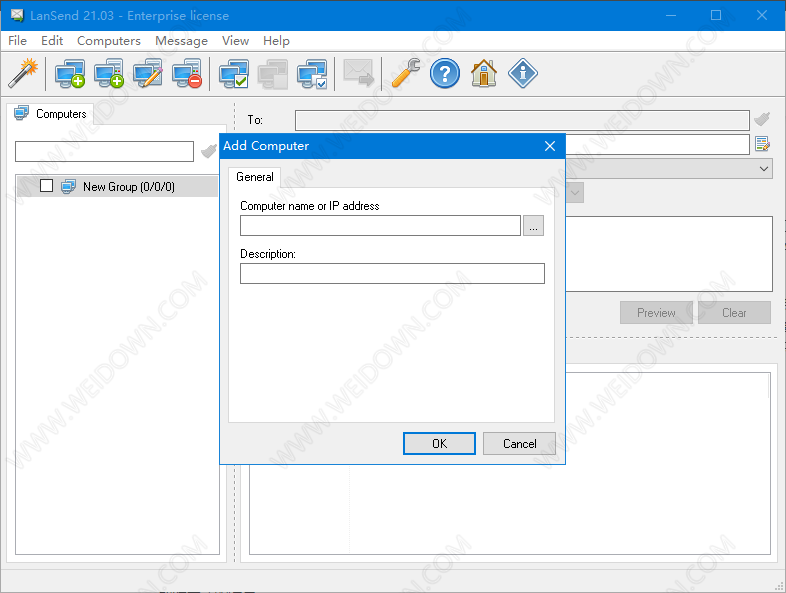The width and height of the screenshot is (786, 593).
Task: Select the General tab in Add Computer
Action: point(255,177)
